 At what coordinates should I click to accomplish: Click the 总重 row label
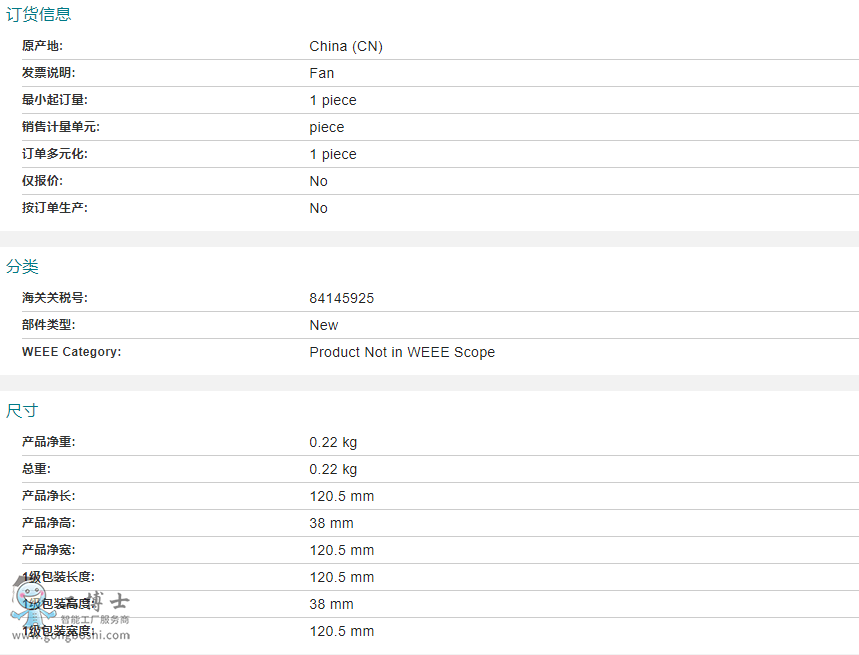click(x=36, y=469)
